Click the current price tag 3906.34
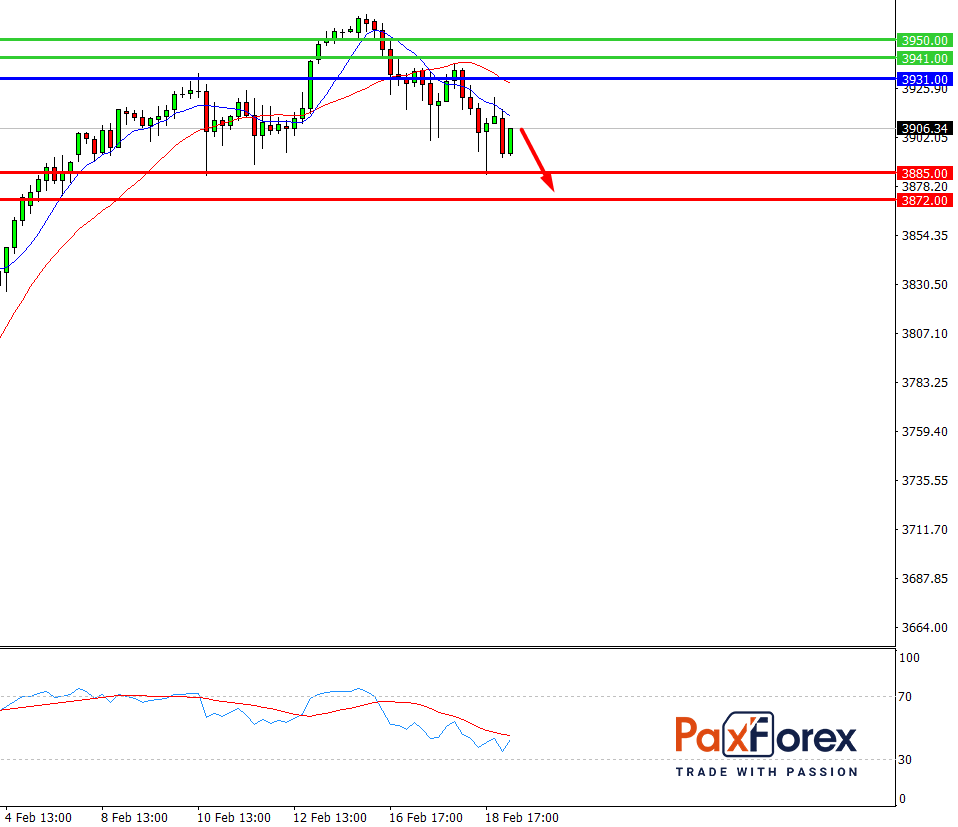Screen dimensions: 958x827 coord(923,128)
